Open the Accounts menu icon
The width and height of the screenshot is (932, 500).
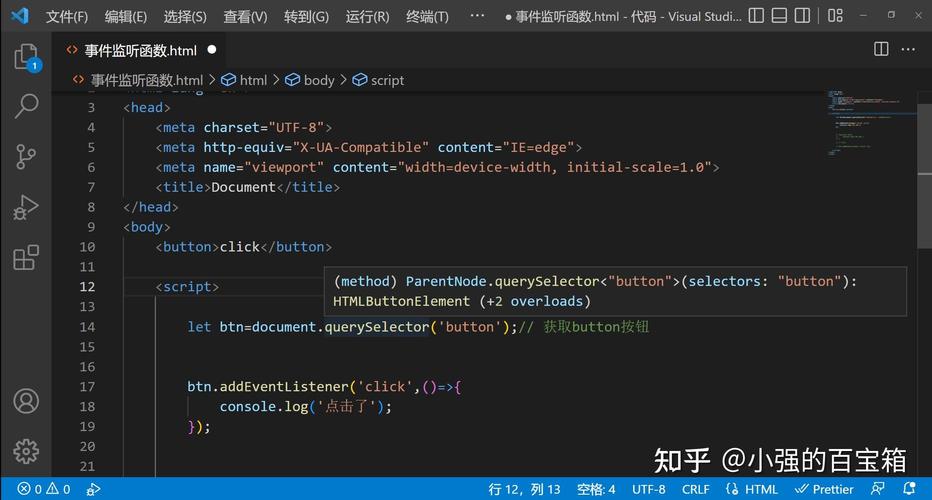(26, 401)
